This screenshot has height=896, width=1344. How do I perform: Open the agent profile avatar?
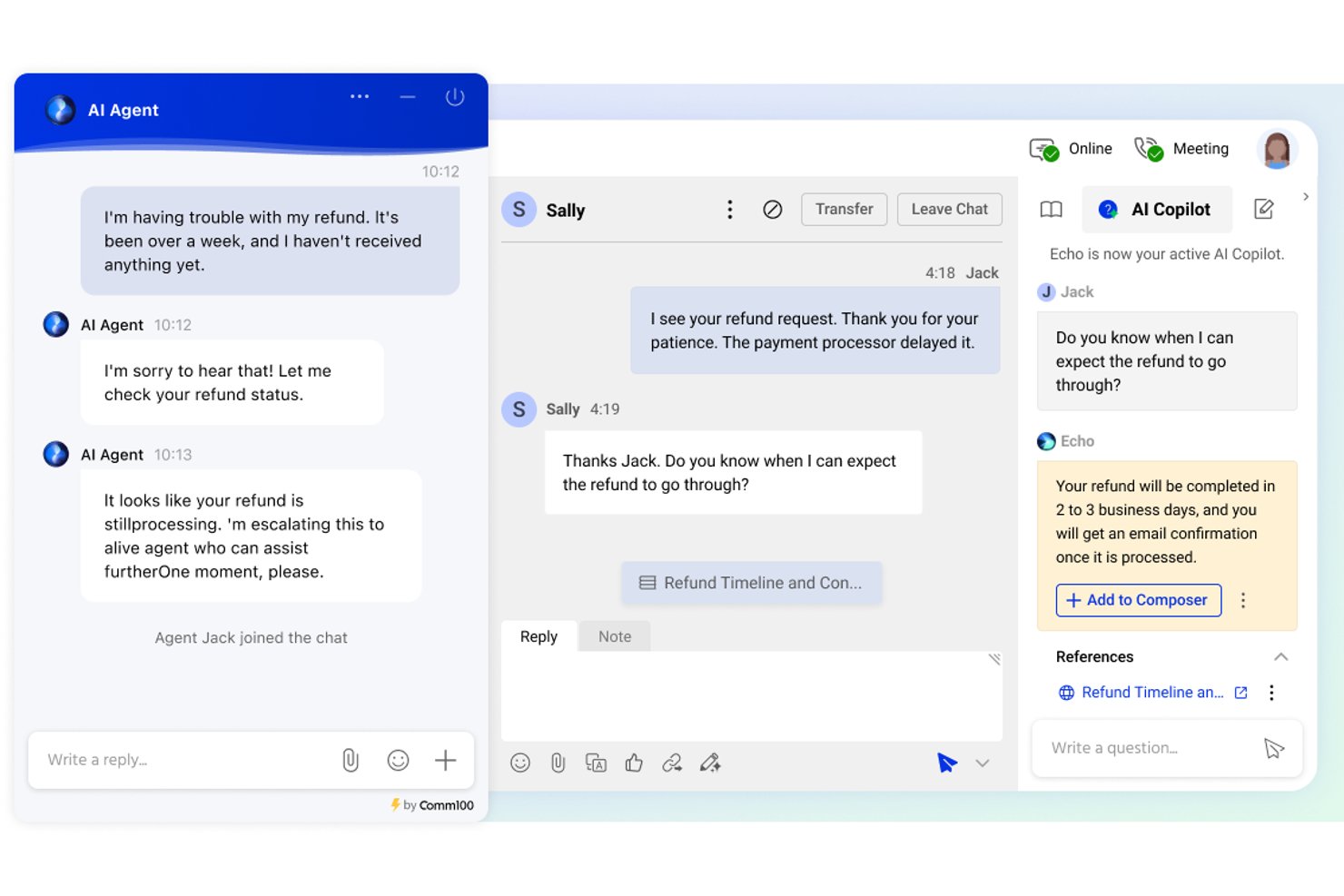pos(1277,149)
